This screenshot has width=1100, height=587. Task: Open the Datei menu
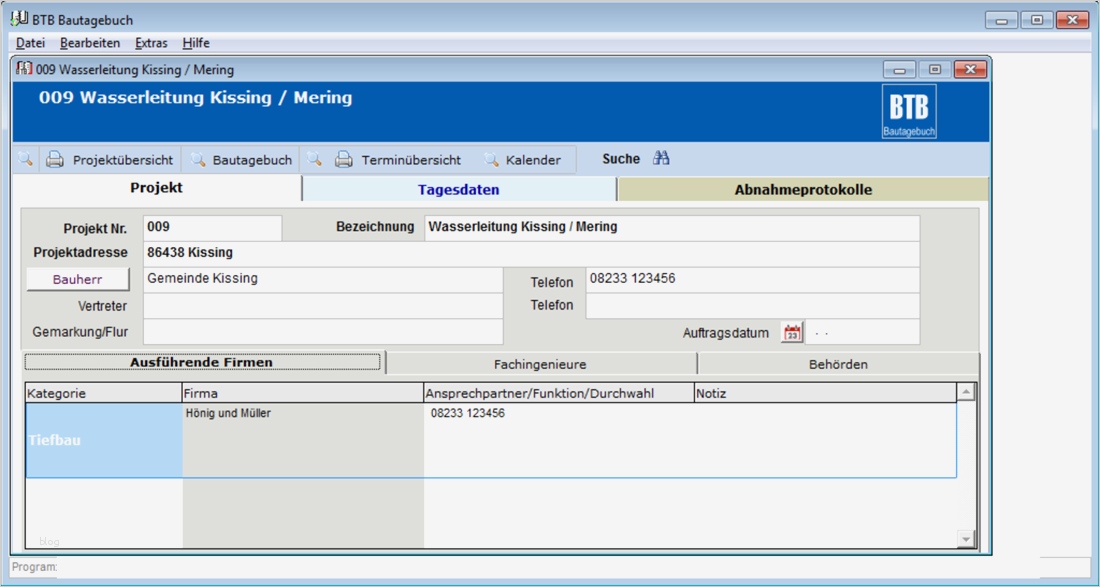click(x=31, y=43)
